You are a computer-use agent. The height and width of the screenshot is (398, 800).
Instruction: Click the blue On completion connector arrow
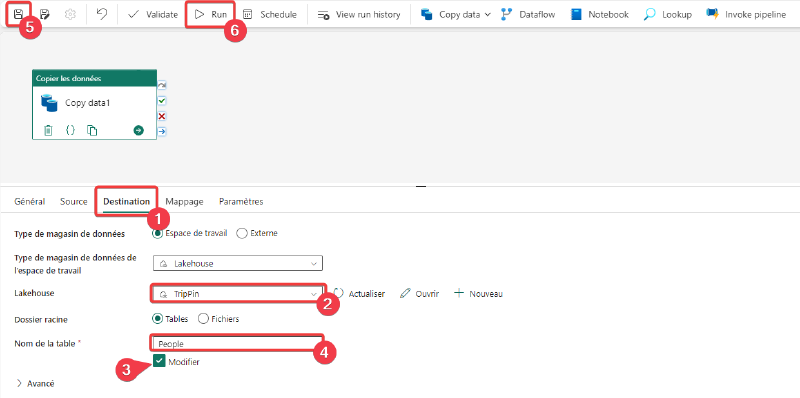[162, 132]
